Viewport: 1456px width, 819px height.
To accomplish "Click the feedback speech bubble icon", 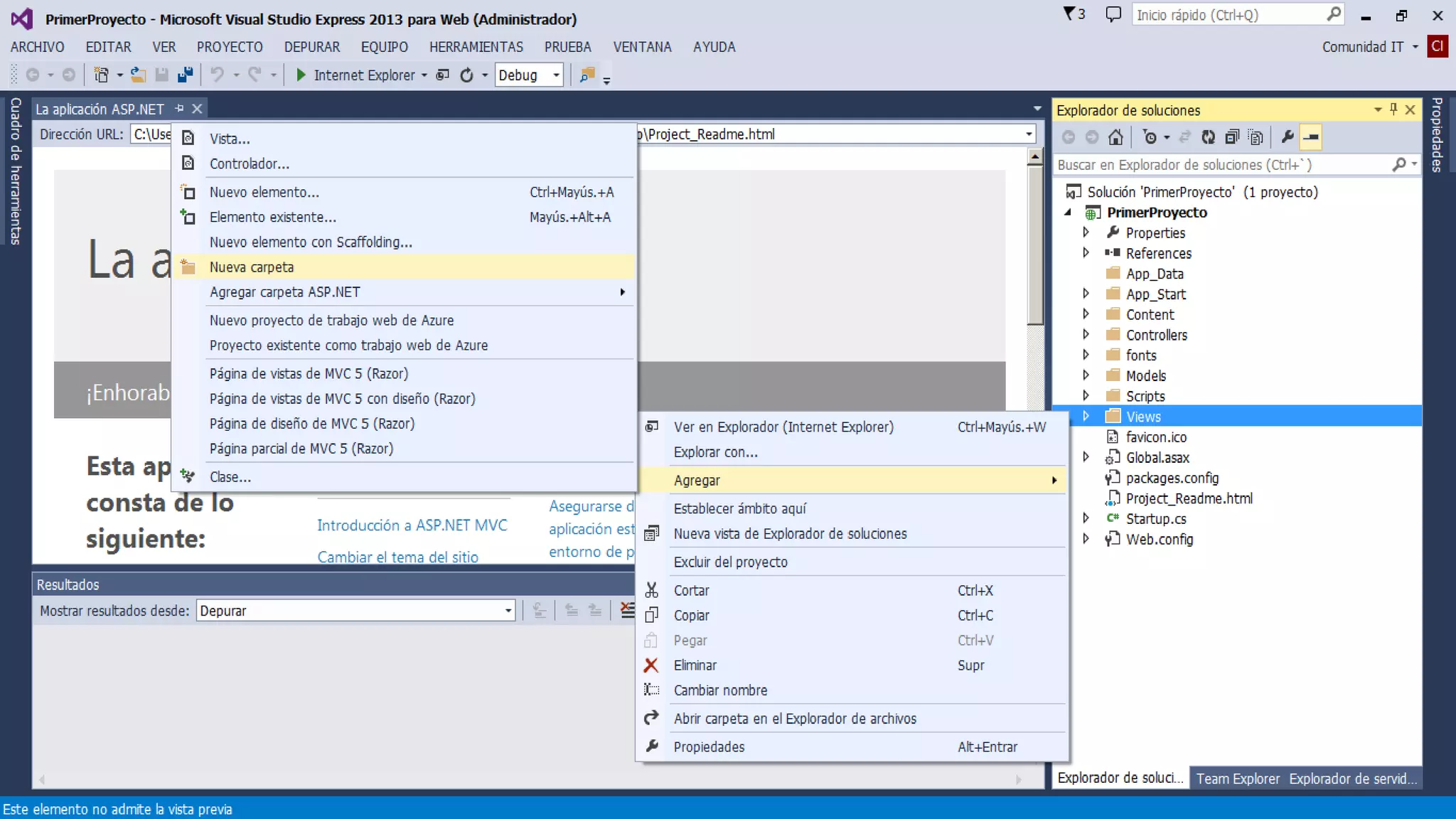I will coord(1113,14).
